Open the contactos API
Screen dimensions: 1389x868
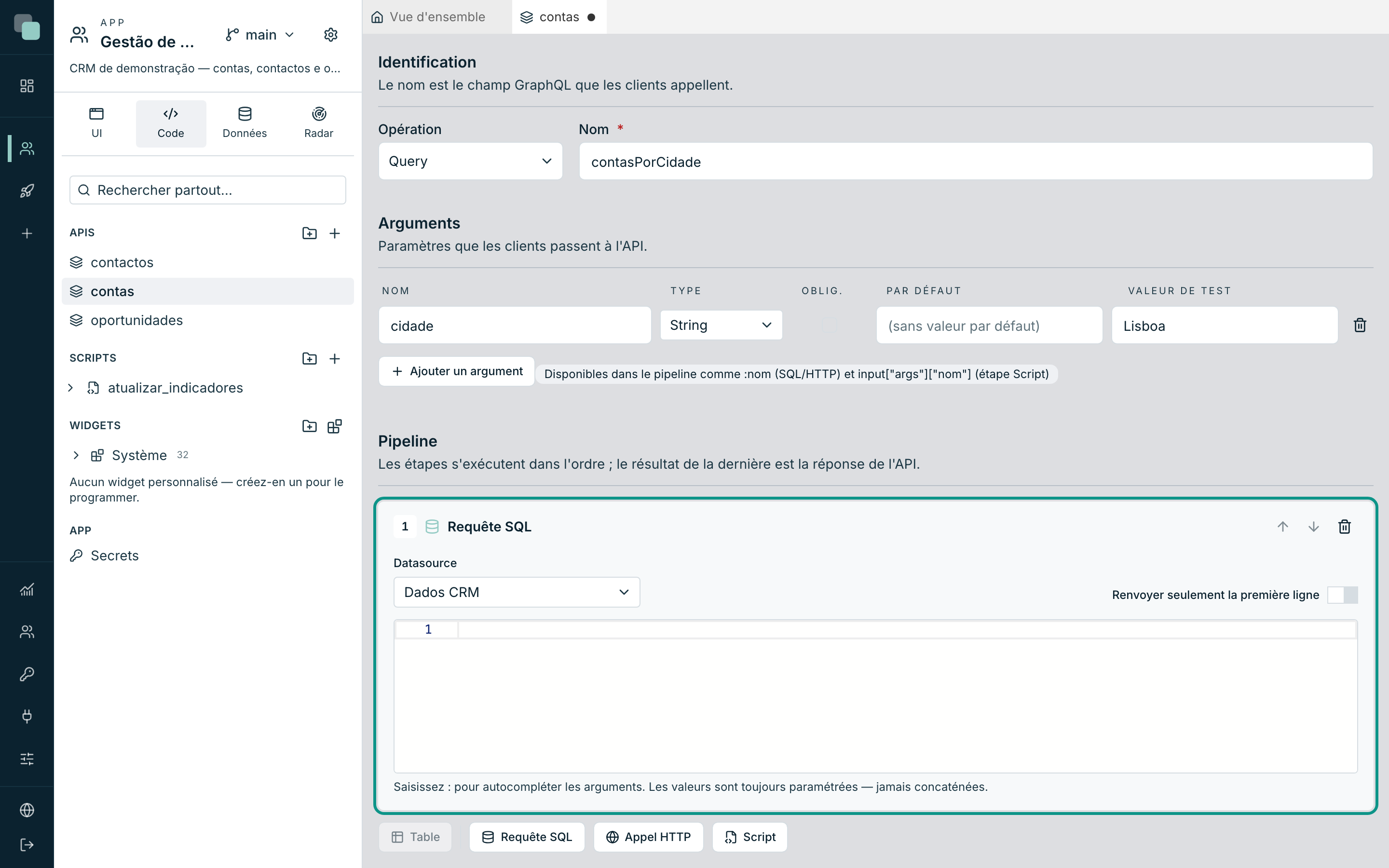pyautogui.click(x=208, y=262)
